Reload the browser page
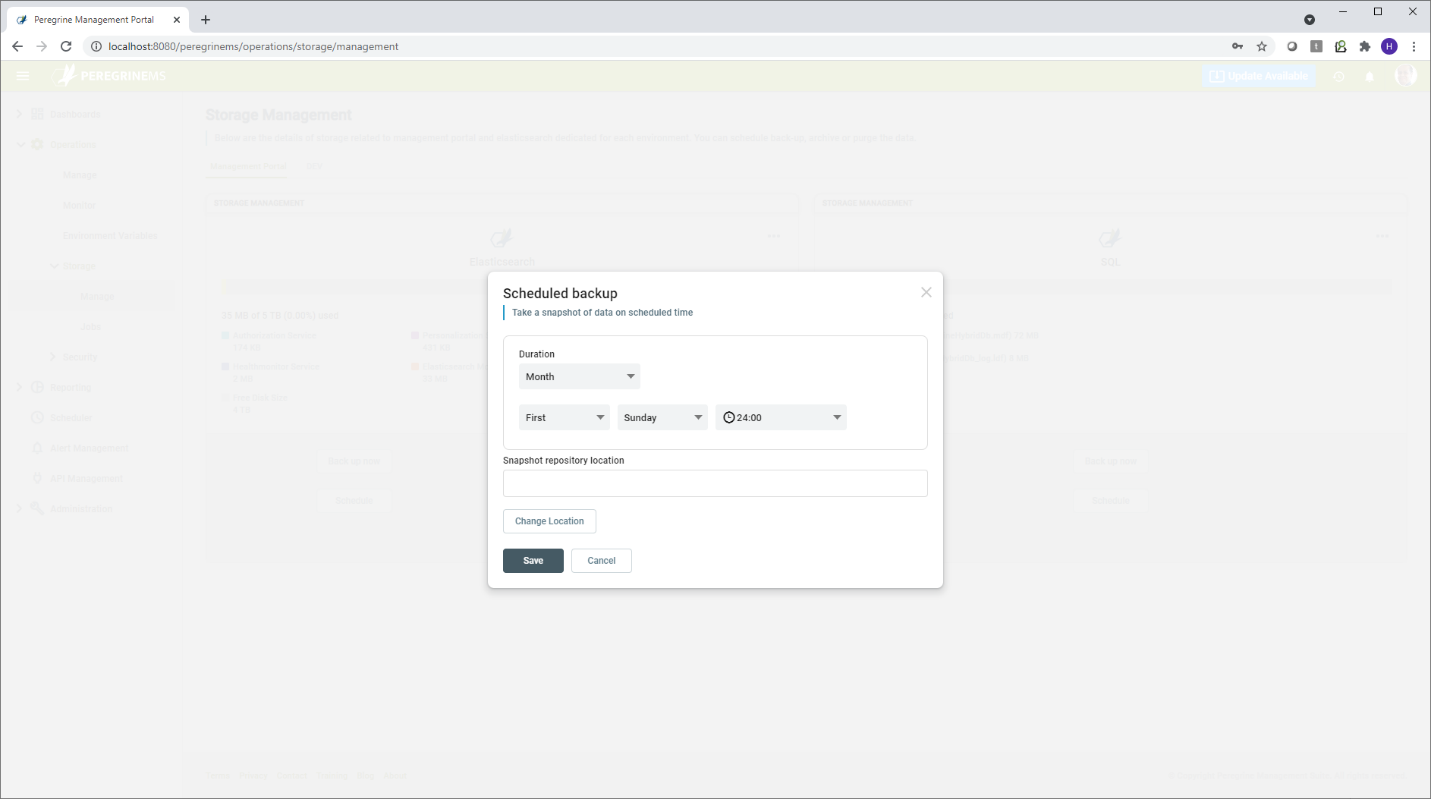Screen dimensions: 1431x799 coord(66,46)
